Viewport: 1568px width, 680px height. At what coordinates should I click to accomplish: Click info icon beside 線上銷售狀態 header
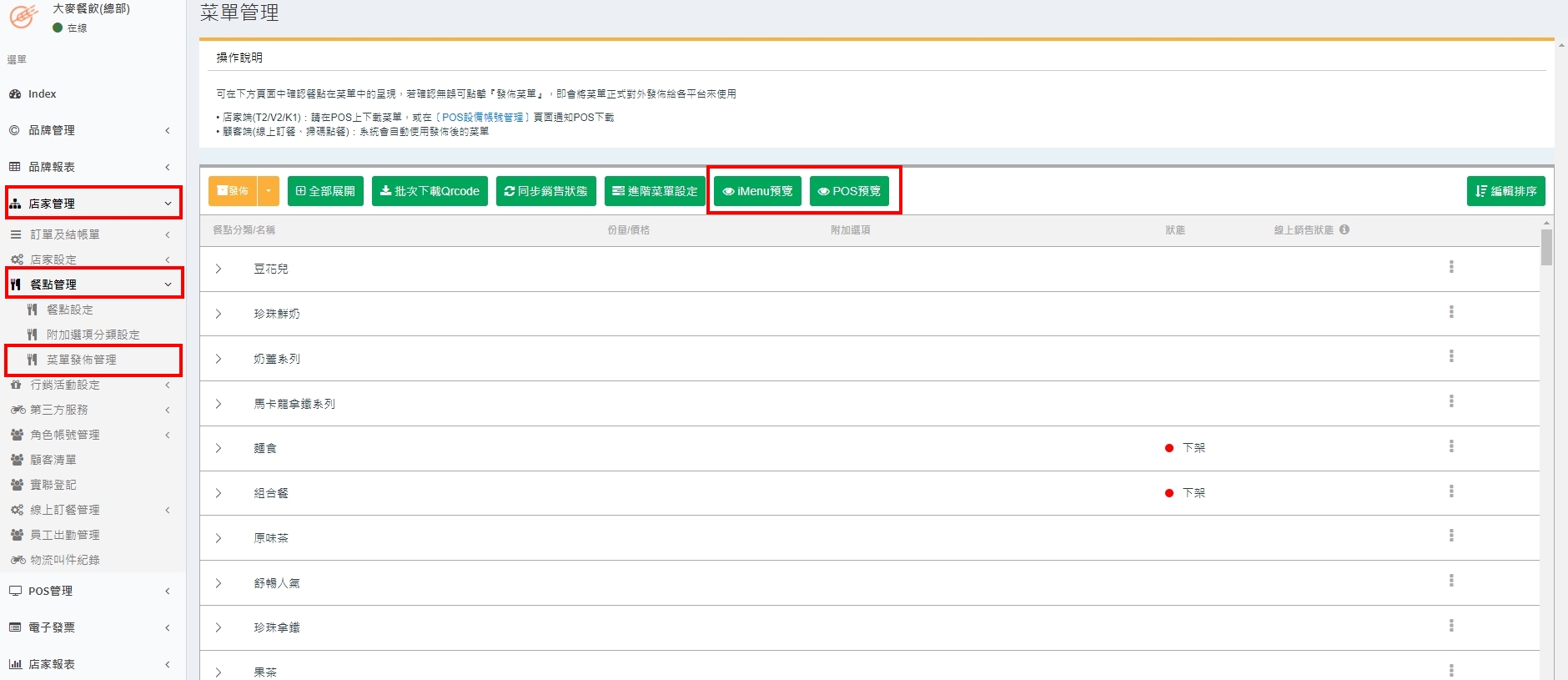1344,229
